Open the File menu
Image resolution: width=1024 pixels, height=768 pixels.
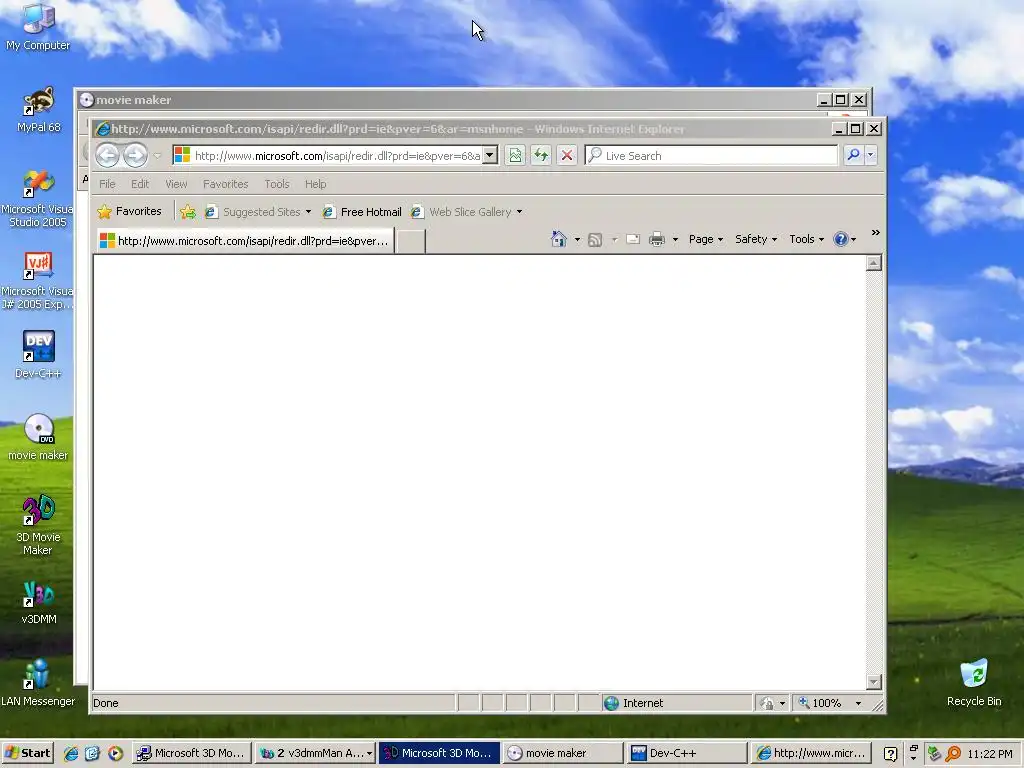point(107,184)
